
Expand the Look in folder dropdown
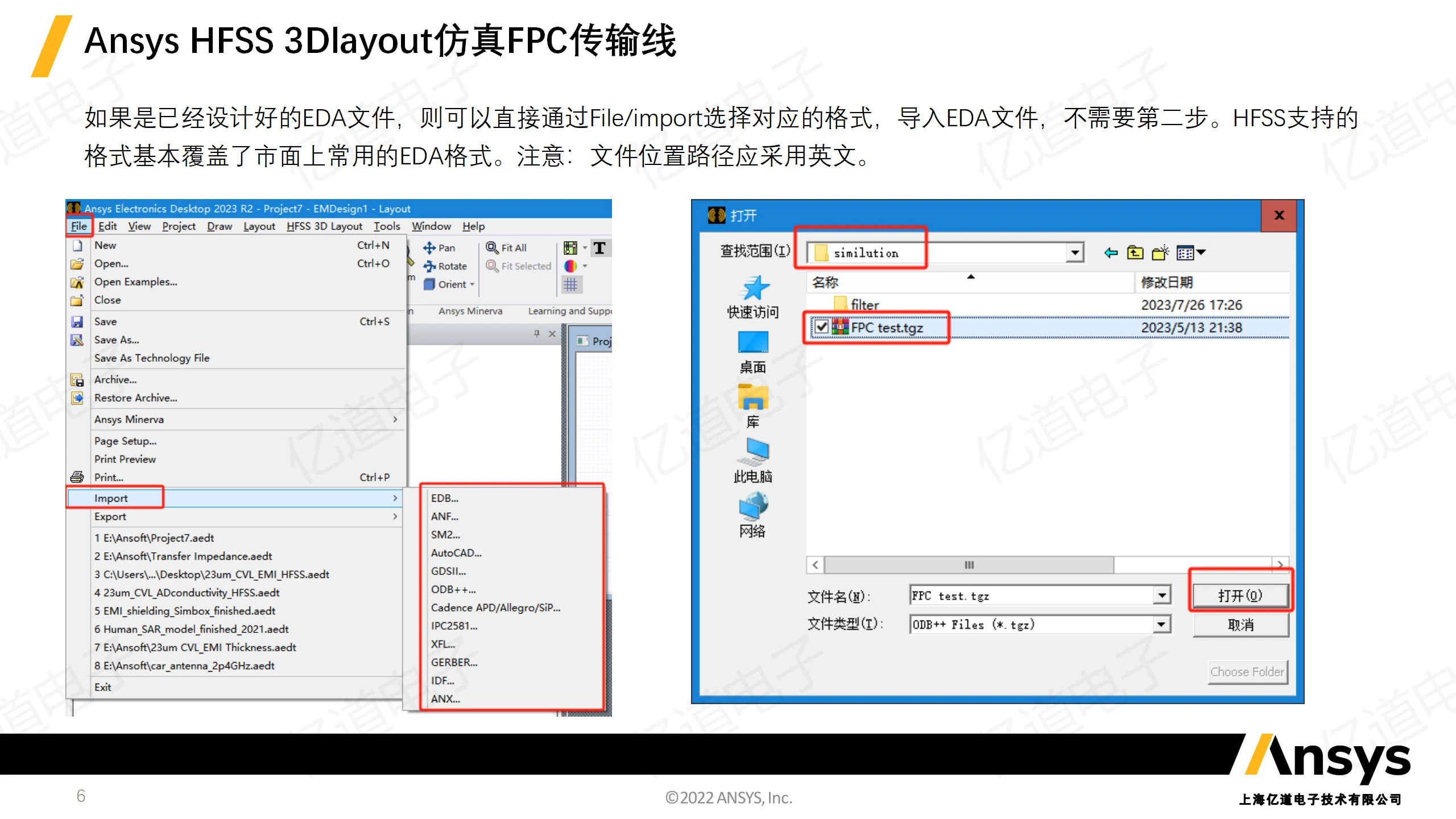click(1074, 253)
